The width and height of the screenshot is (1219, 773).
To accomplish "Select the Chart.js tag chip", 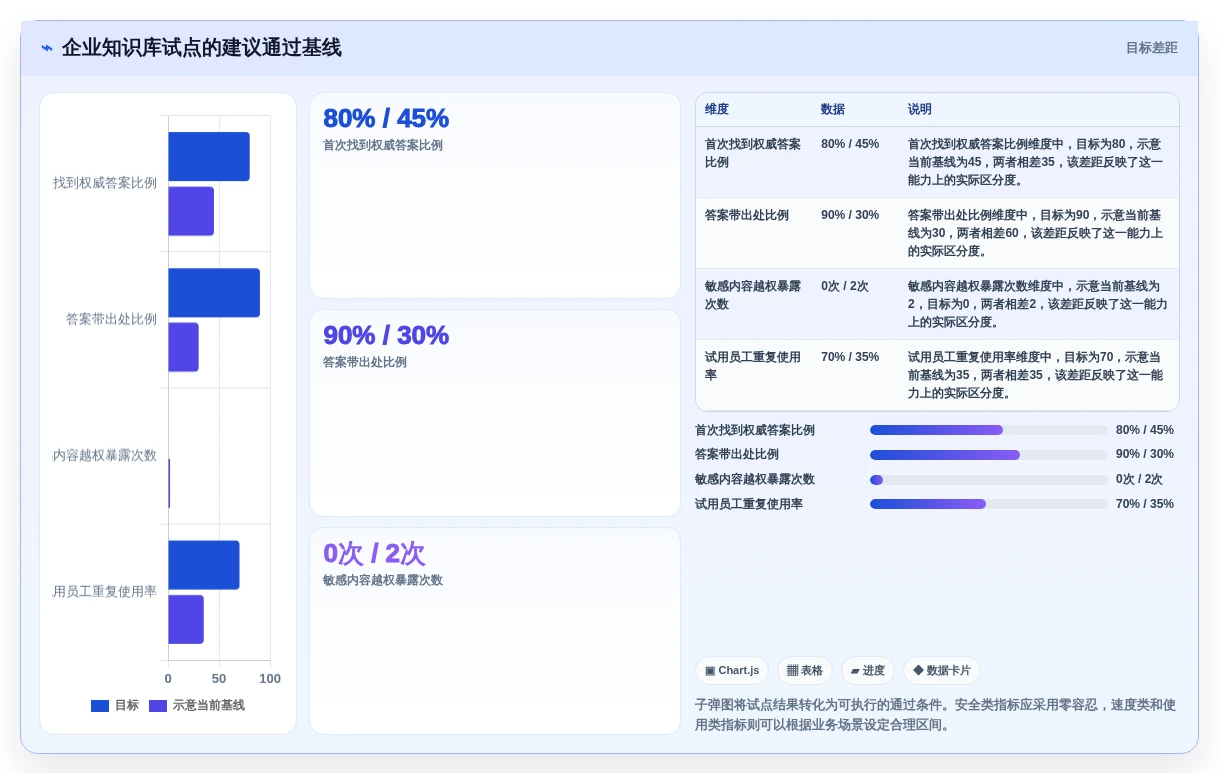I will coord(732,671).
